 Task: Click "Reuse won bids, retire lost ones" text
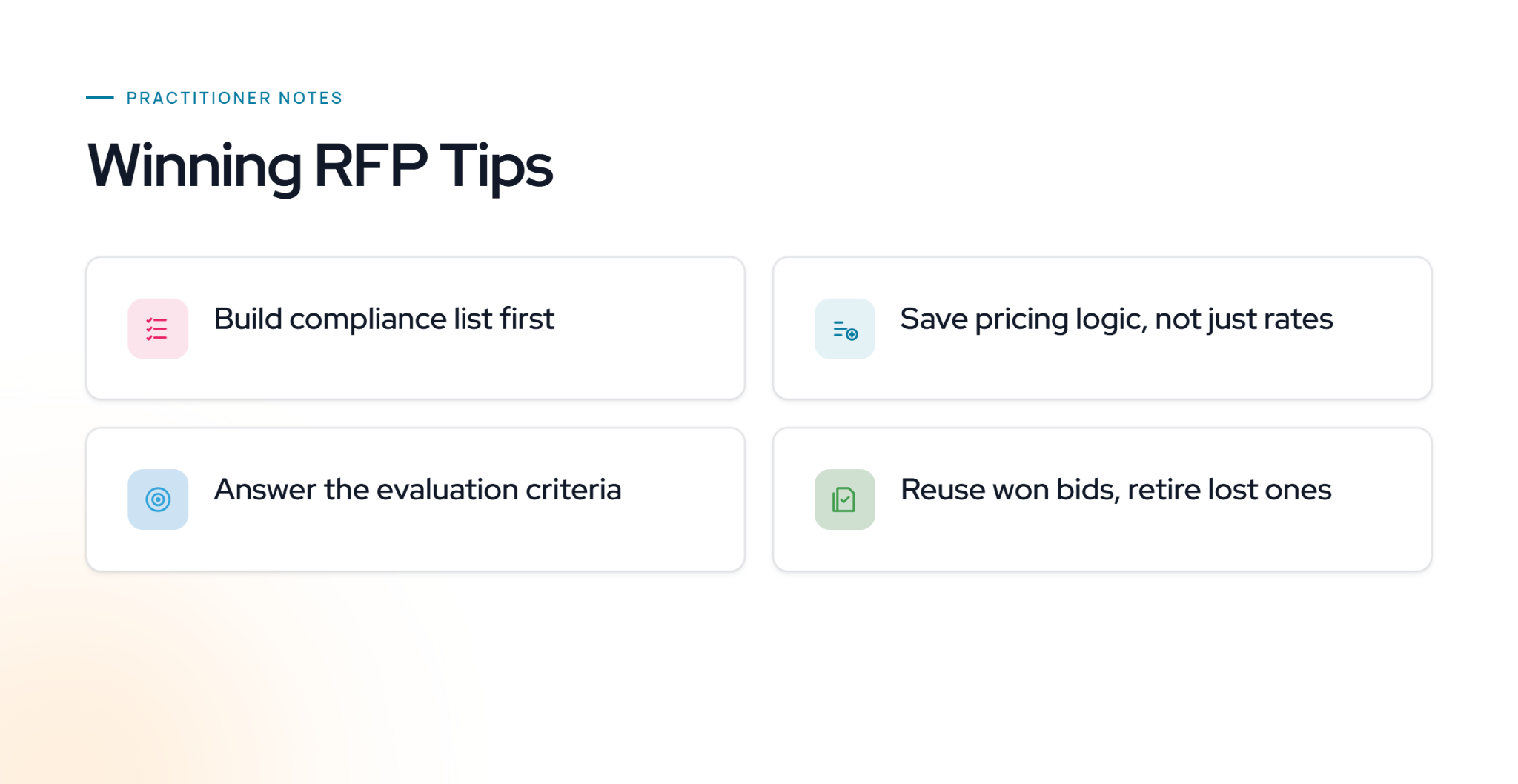[x=1116, y=490]
